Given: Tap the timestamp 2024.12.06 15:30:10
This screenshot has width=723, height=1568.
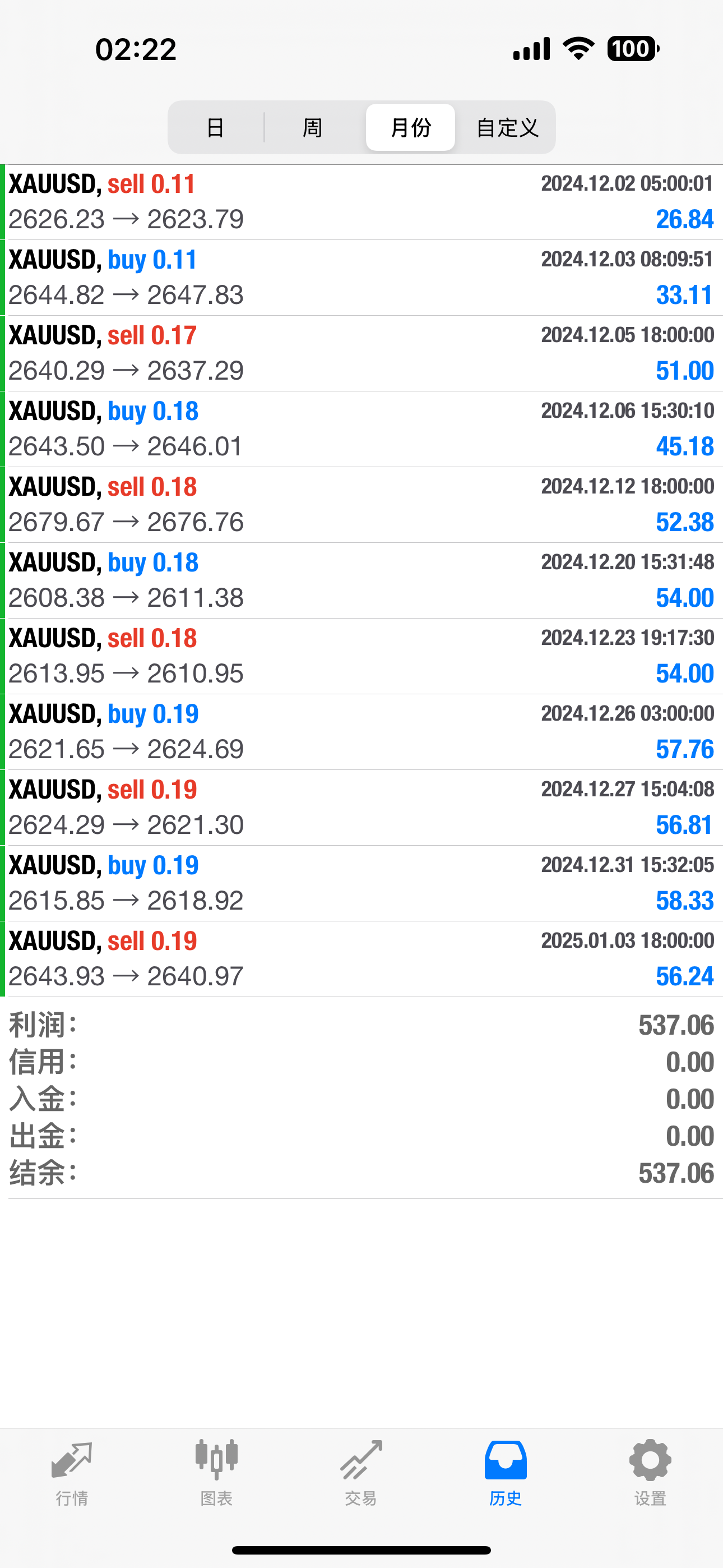Looking at the screenshot, I should (x=628, y=411).
